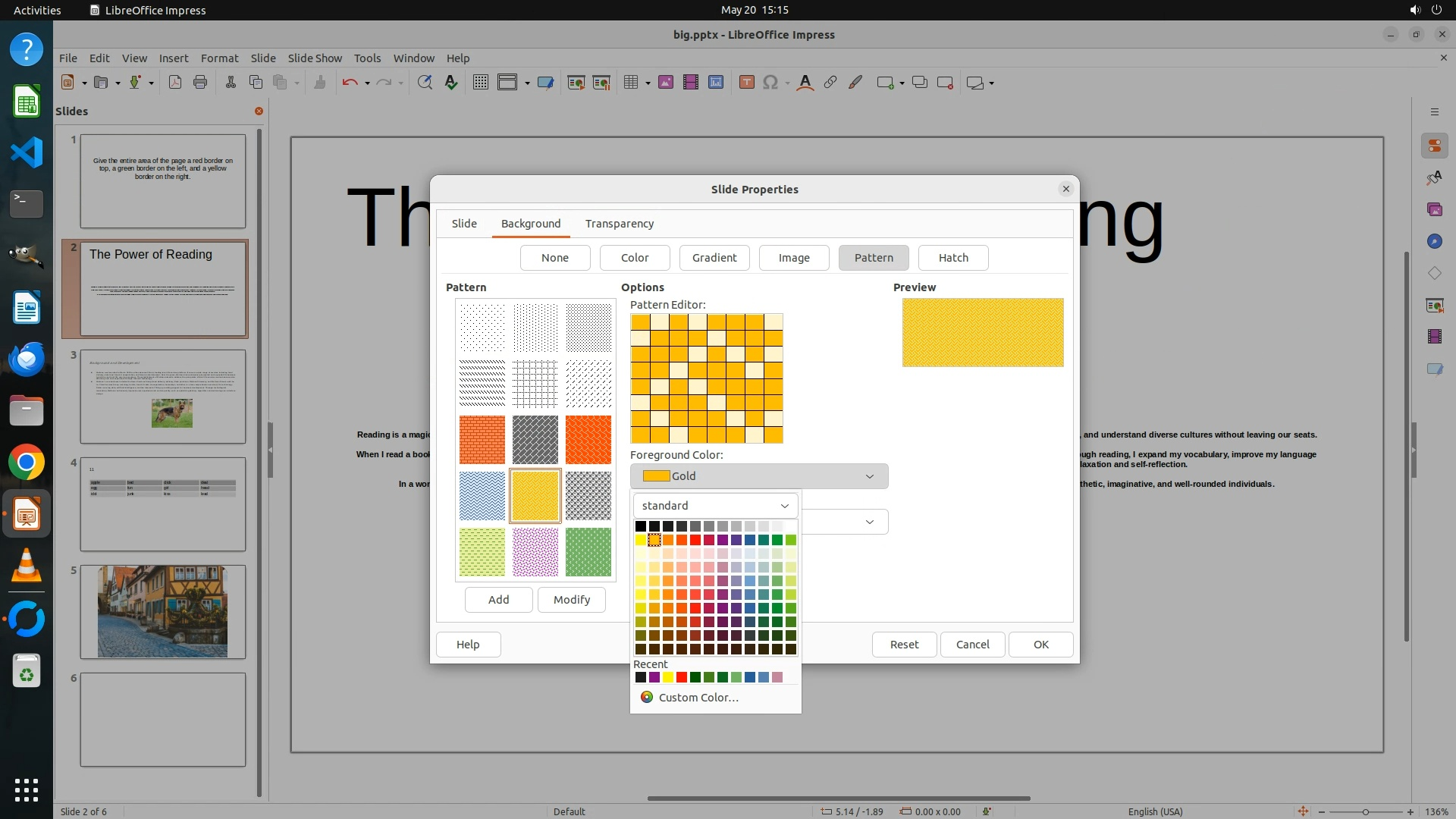Image resolution: width=1456 pixels, height=819 pixels.
Task: Pick the red swatch in Recent colors
Action: [681, 678]
